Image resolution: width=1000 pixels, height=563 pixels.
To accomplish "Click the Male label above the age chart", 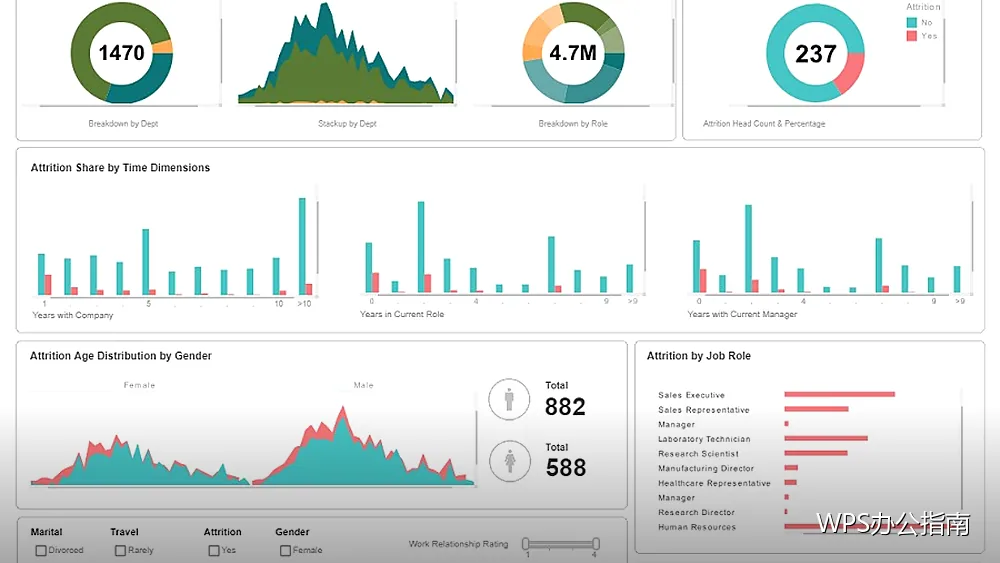I will pos(364,385).
